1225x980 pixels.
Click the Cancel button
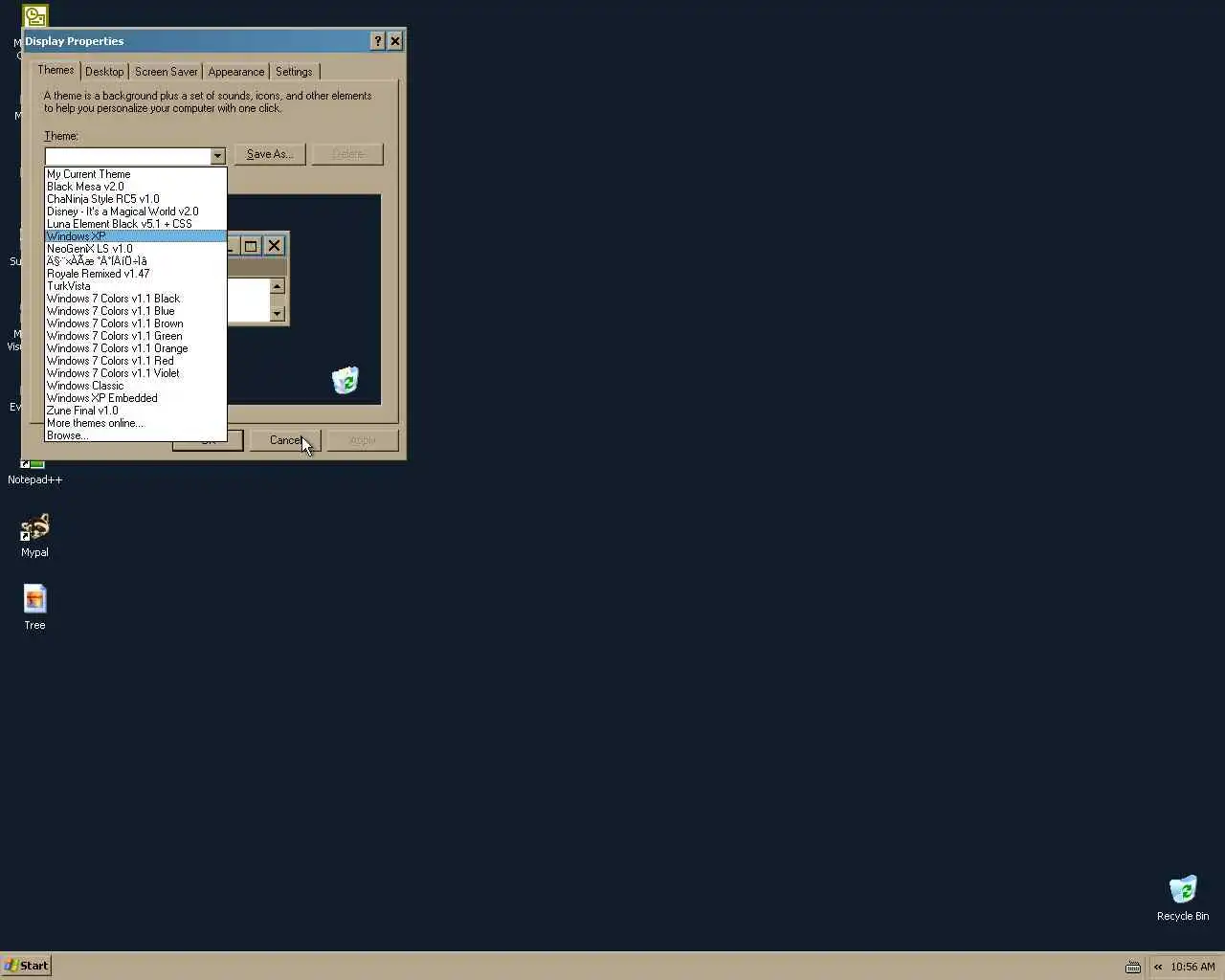[x=285, y=440]
